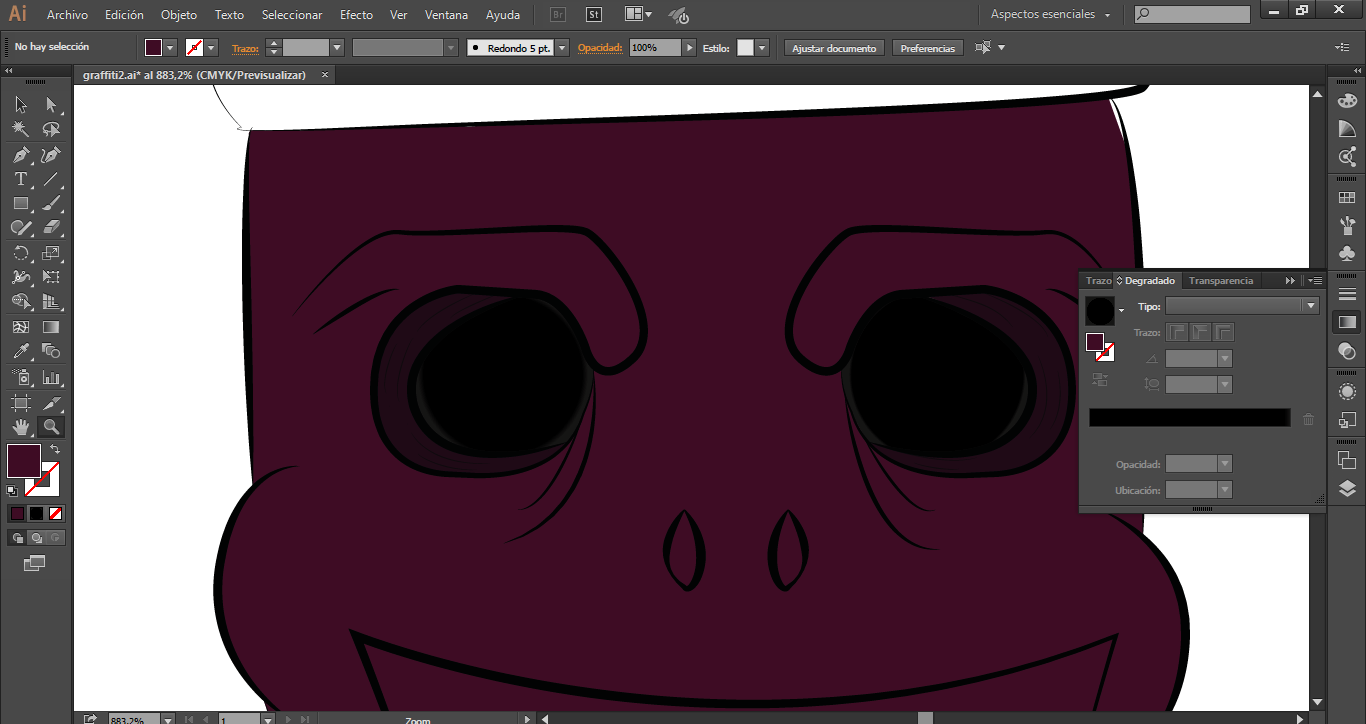Open Adobe Bridge with the Br button
The width and height of the screenshot is (1366, 724).
[x=558, y=15]
